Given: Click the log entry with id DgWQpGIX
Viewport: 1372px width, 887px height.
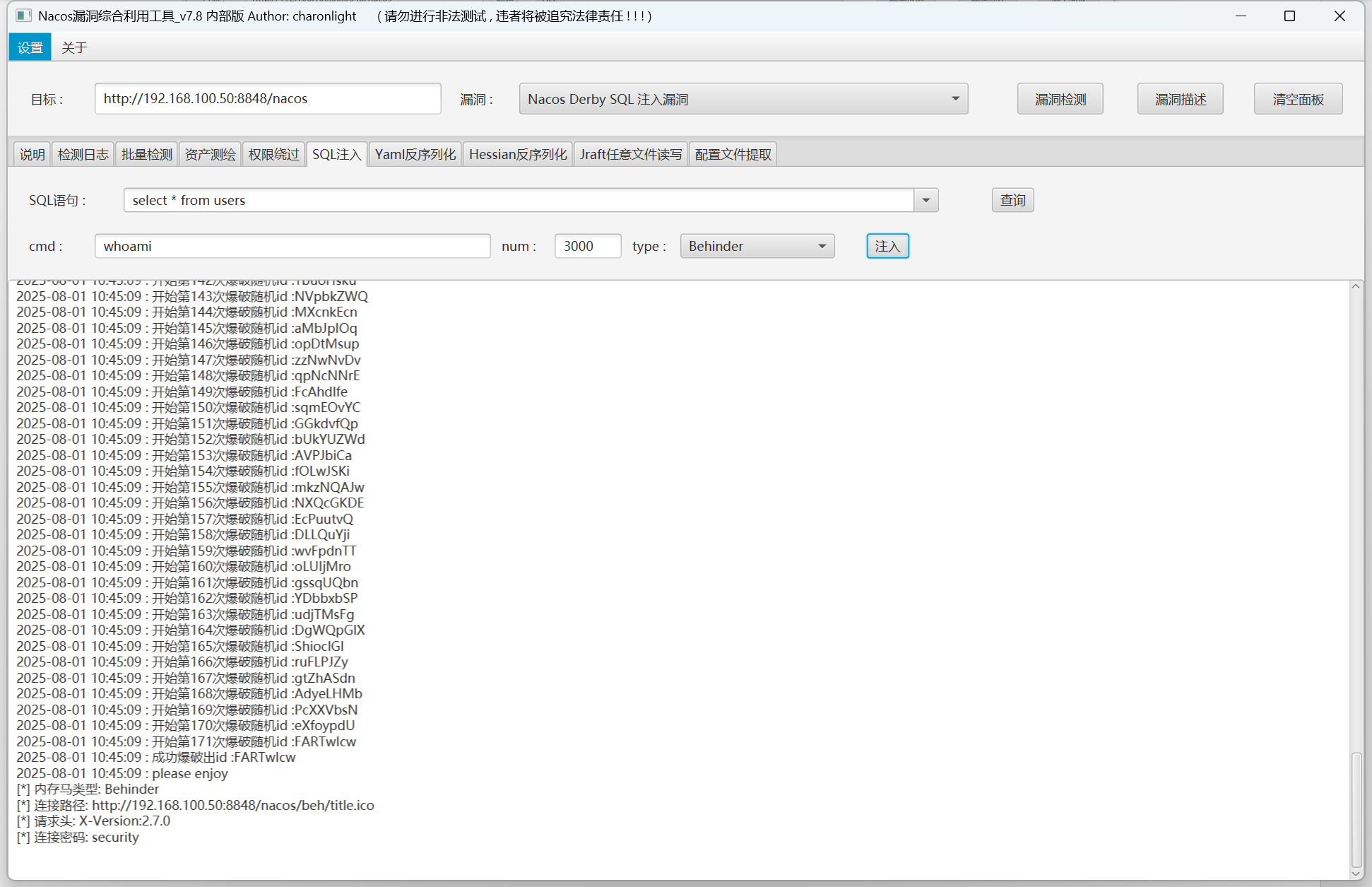Looking at the screenshot, I should [x=191, y=630].
